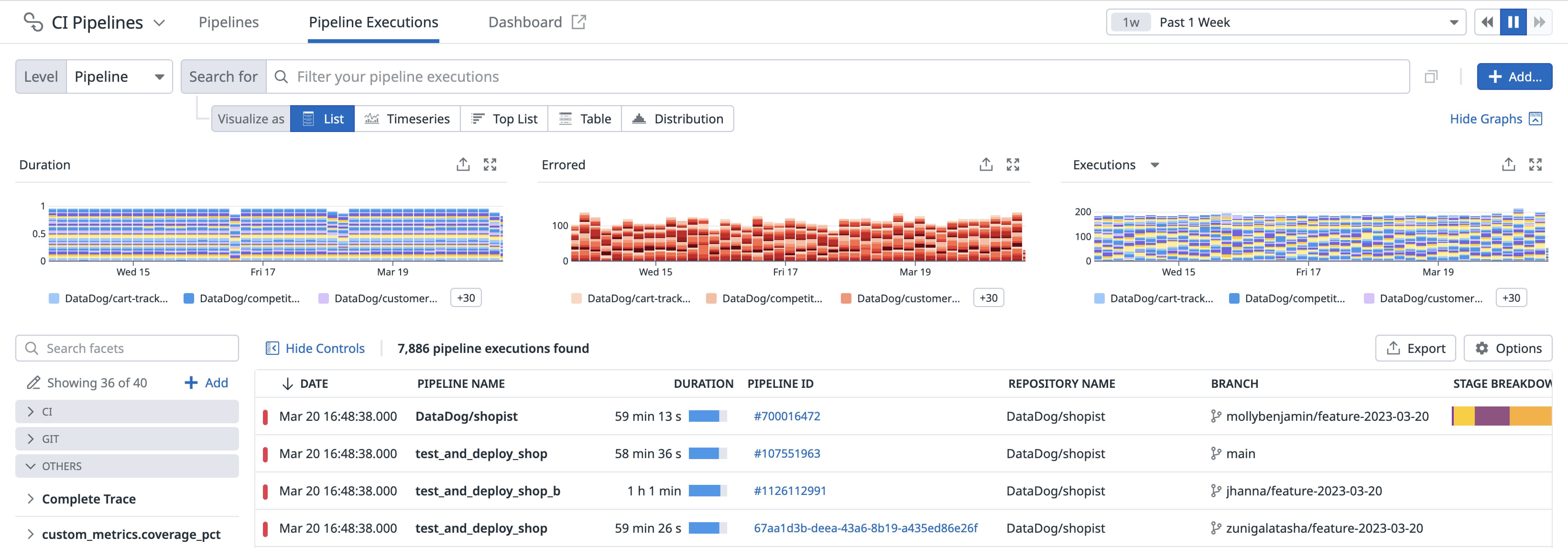Expand the CI facet group
This screenshot has width=1568, height=548.
(127, 412)
